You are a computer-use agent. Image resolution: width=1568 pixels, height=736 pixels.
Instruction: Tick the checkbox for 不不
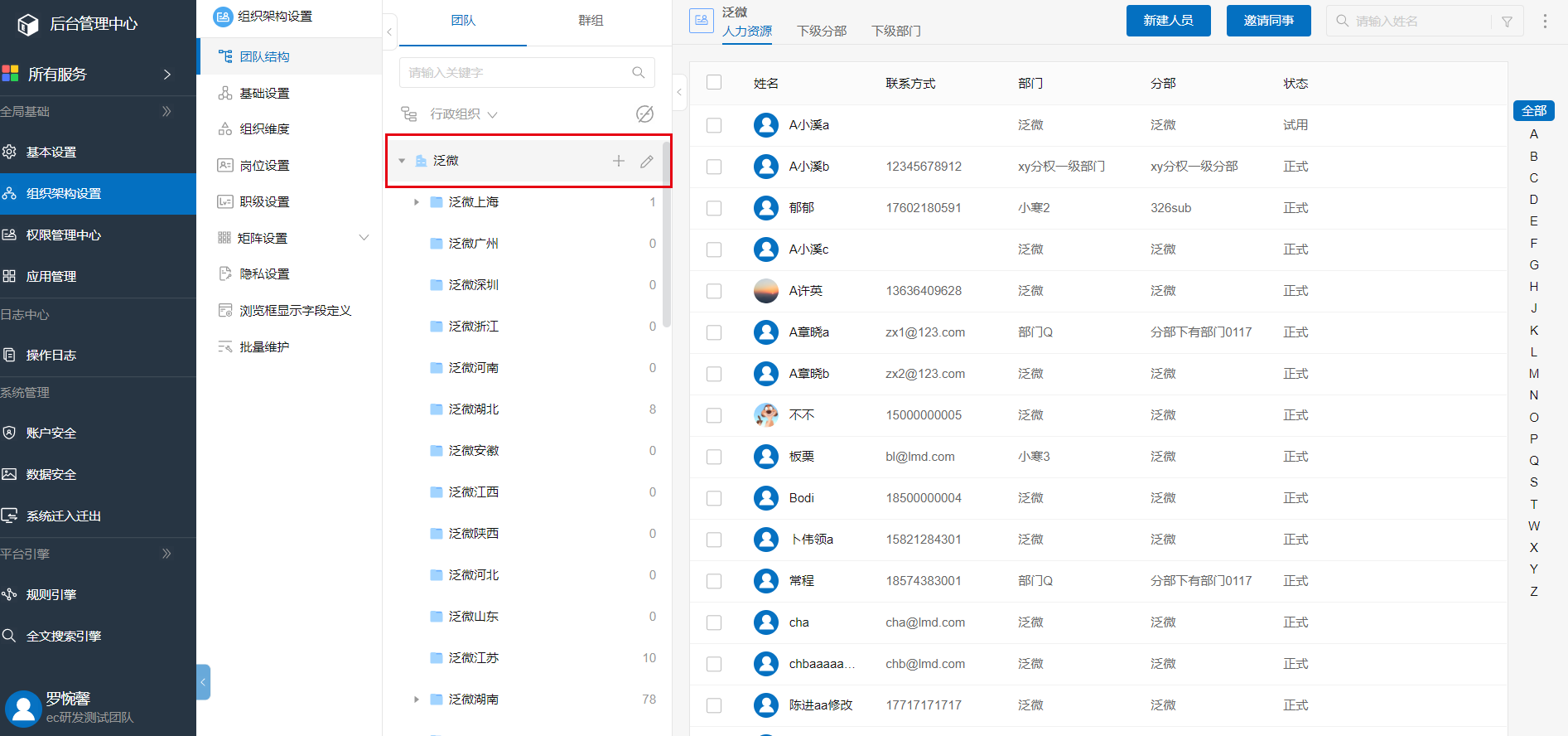coord(714,415)
